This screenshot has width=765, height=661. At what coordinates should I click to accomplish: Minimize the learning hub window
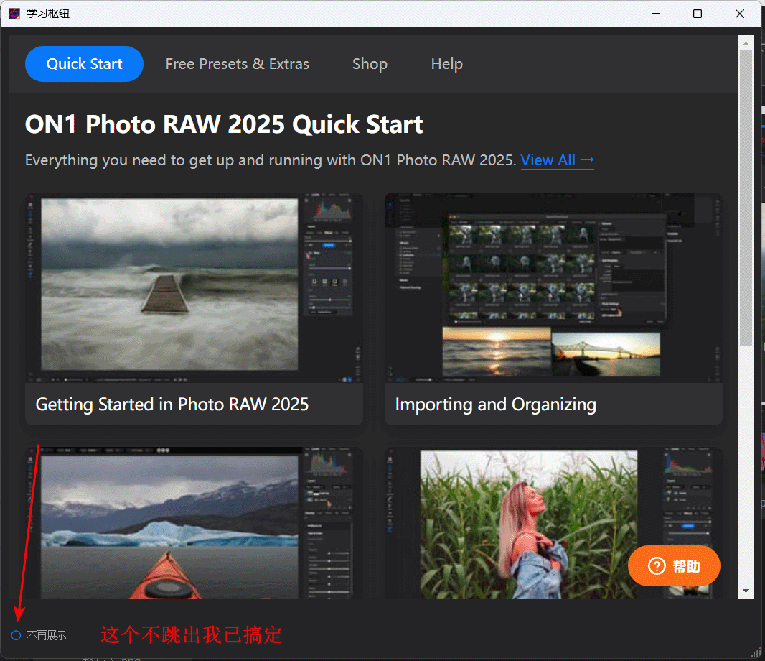pyautogui.click(x=656, y=14)
